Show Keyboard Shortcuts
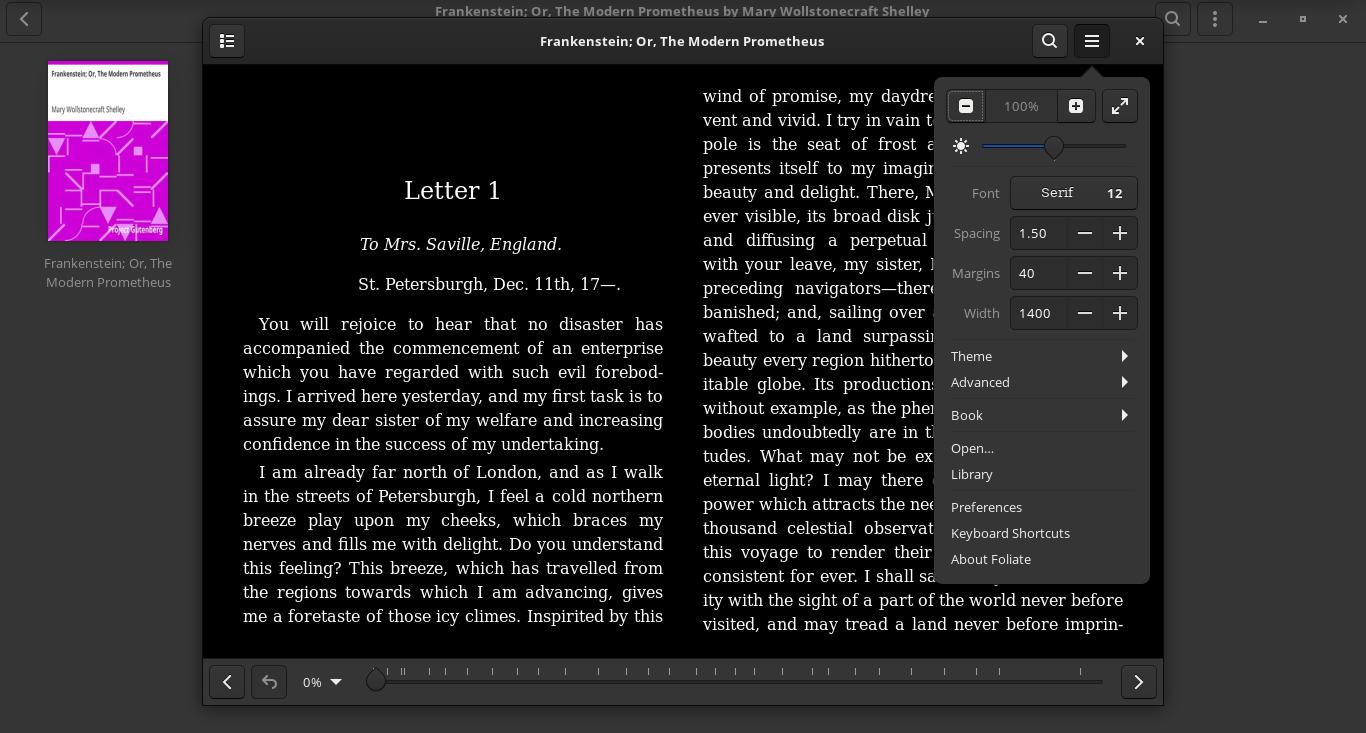This screenshot has width=1366, height=733. 1041,533
